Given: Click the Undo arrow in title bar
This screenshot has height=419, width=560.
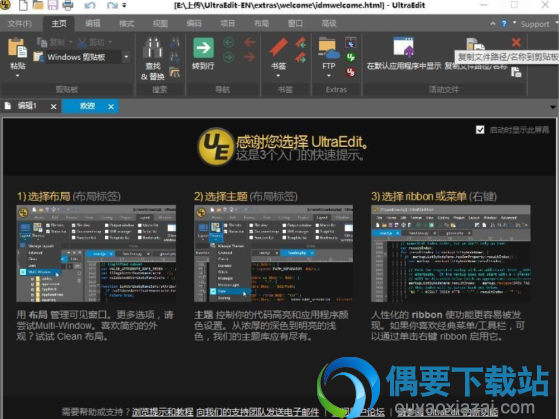Looking at the screenshot, I should [x=90, y=5].
